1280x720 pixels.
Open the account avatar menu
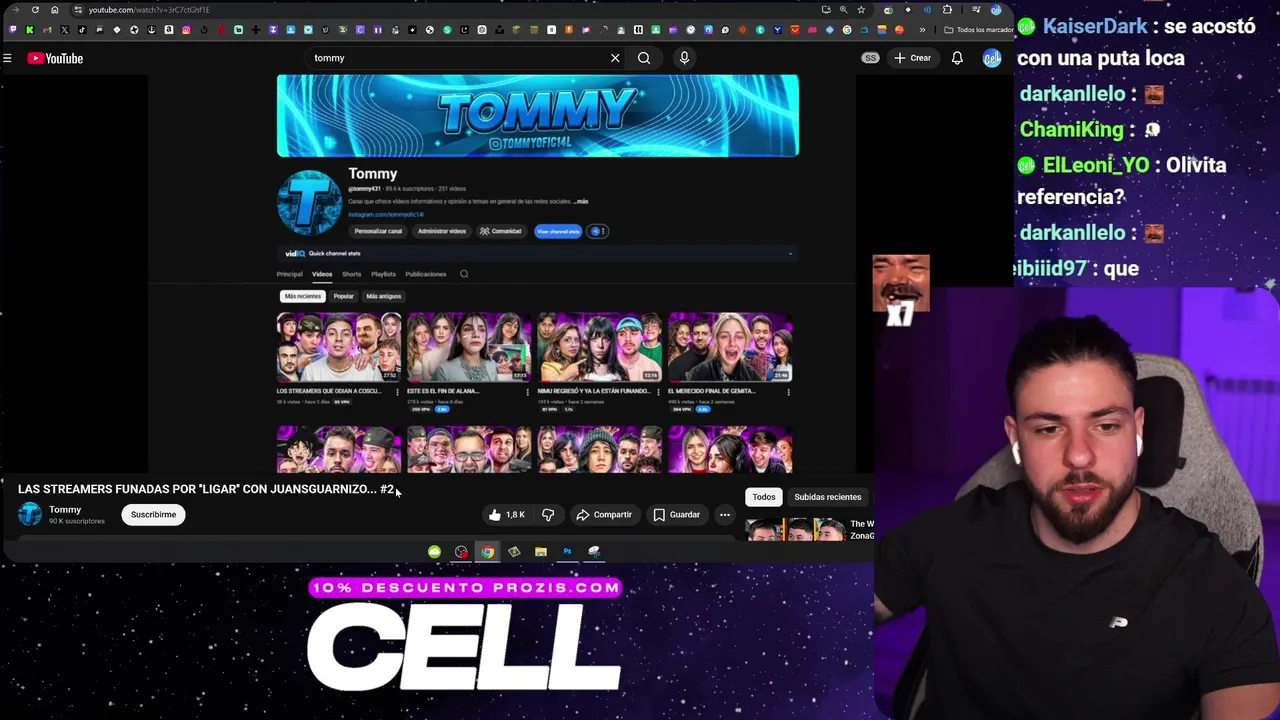pyautogui.click(x=992, y=58)
